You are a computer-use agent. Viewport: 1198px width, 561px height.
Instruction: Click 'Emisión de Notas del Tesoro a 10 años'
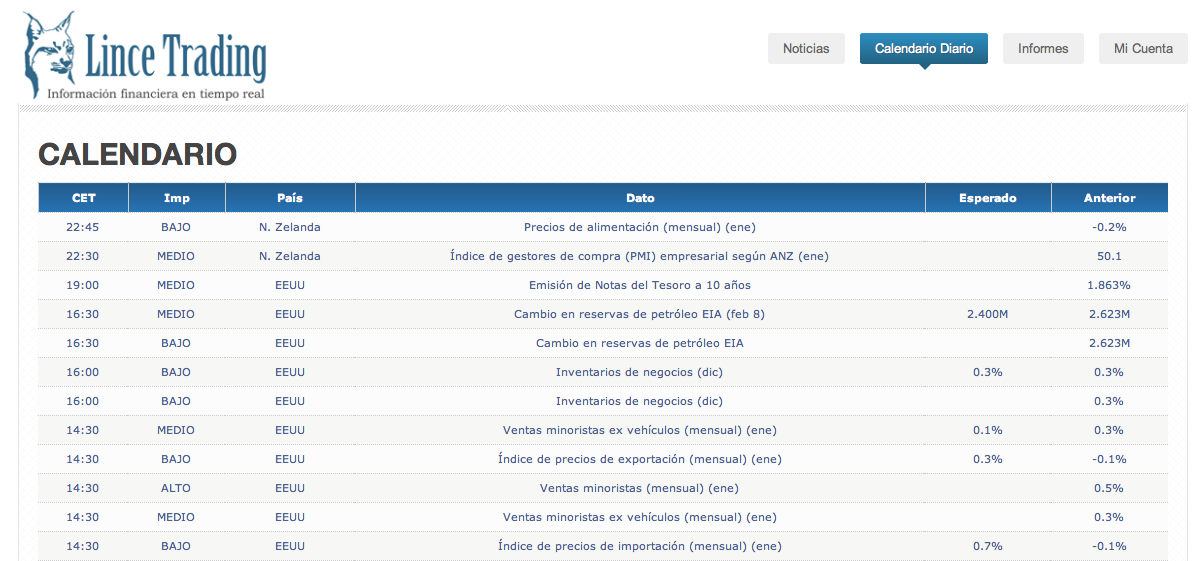coord(639,285)
